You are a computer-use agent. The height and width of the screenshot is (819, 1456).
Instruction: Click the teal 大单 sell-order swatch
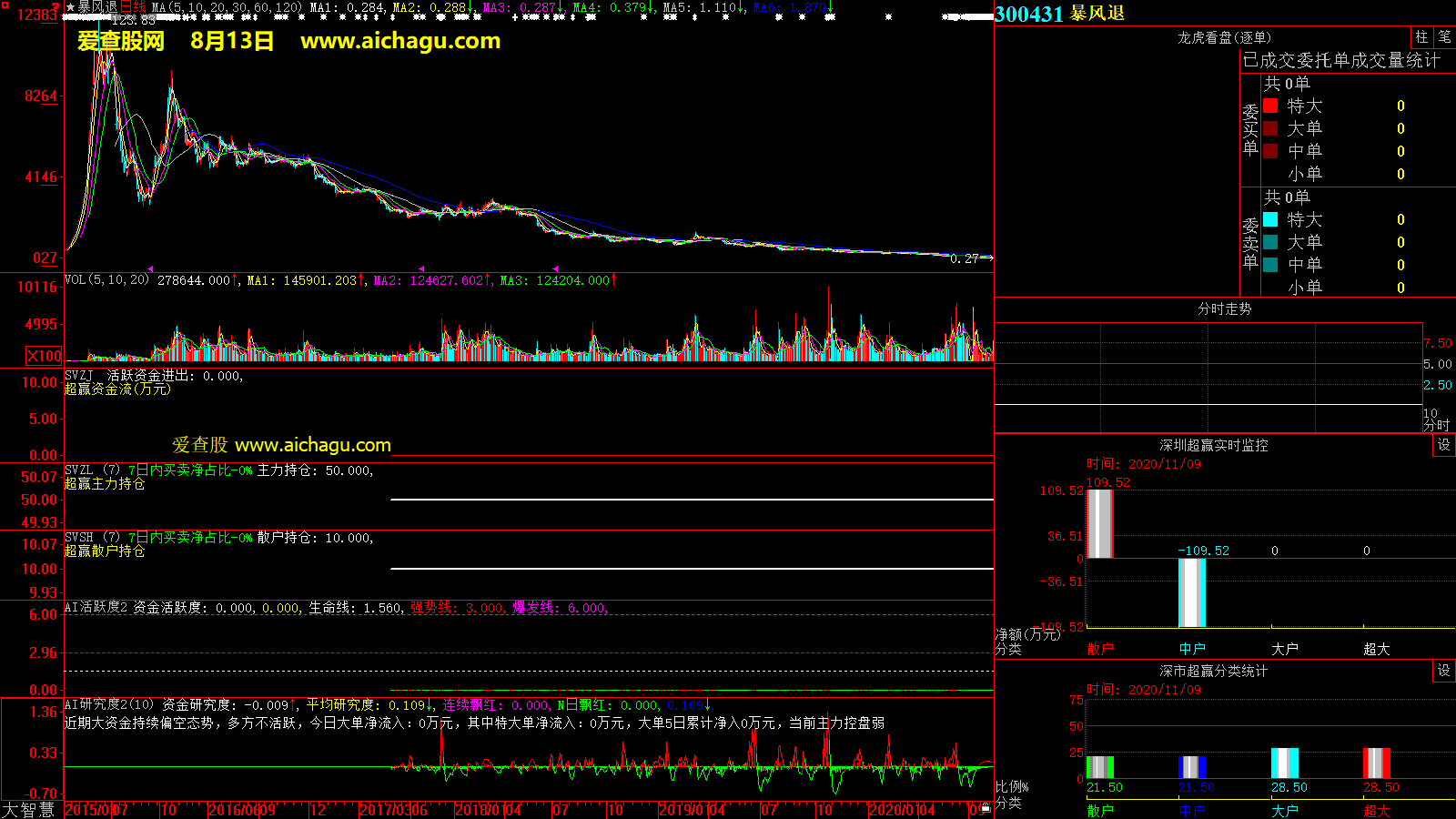pos(1270,242)
